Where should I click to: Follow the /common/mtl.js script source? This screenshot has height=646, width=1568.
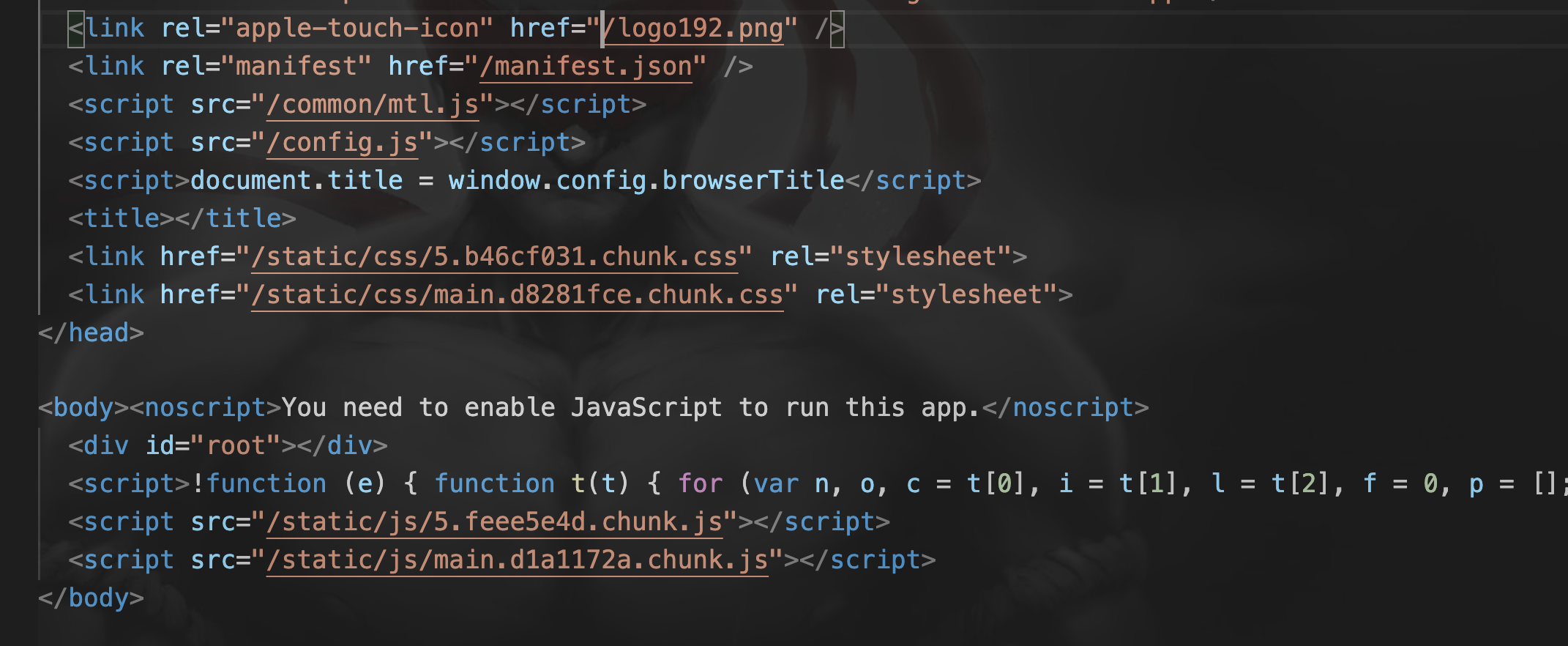click(373, 105)
